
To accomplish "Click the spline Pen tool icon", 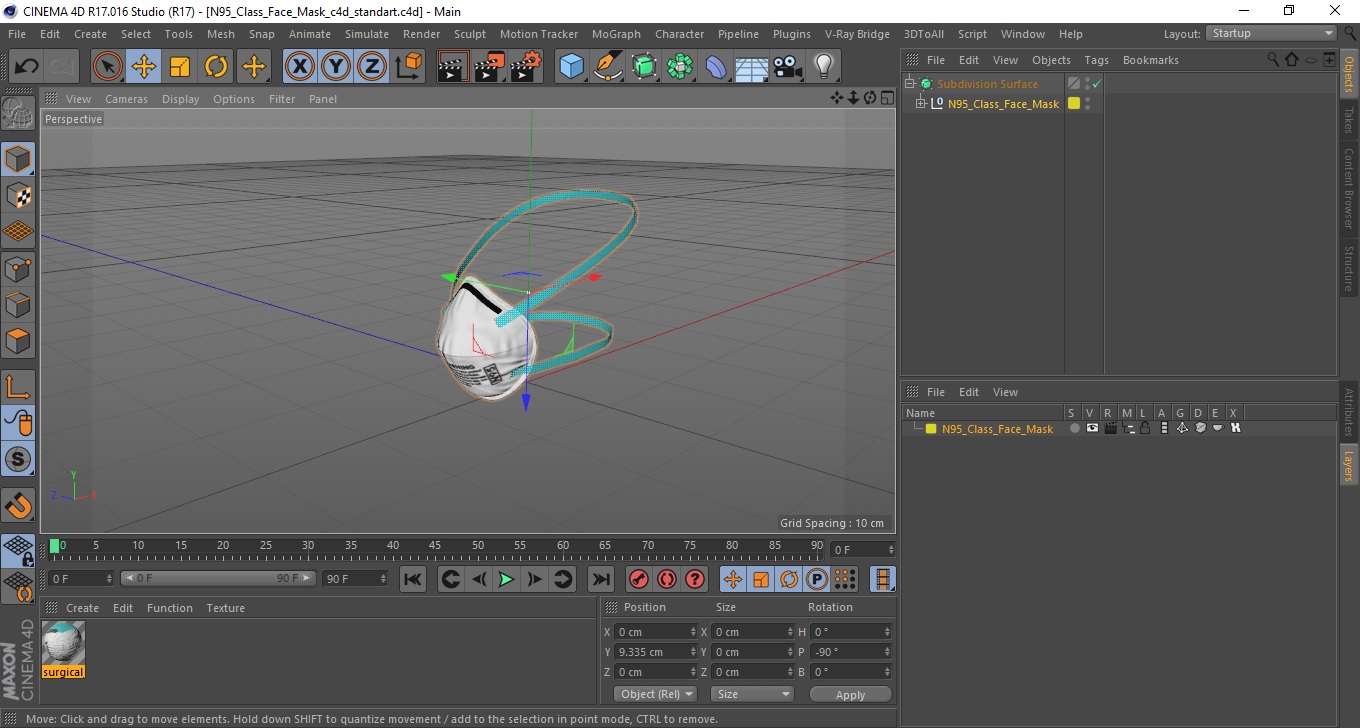I will (608, 67).
